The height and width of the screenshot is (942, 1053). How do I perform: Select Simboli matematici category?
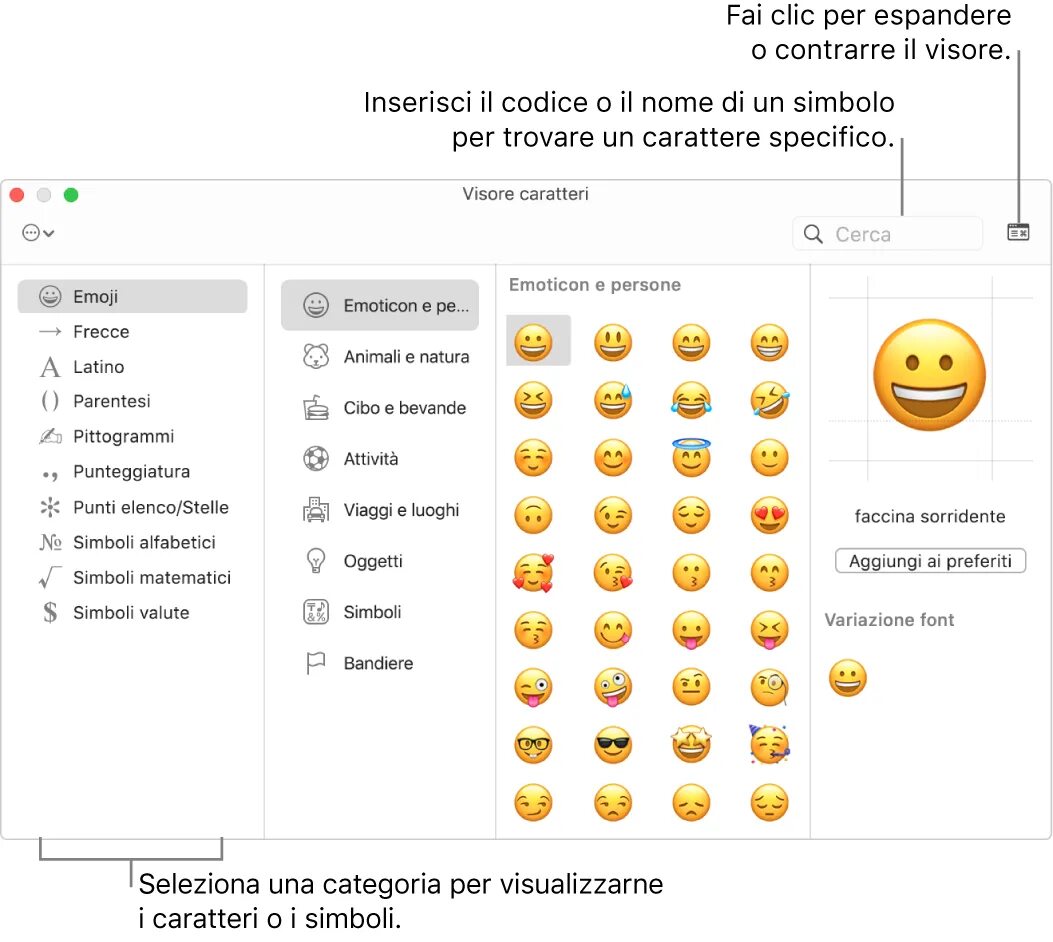pyautogui.click(x=132, y=577)
